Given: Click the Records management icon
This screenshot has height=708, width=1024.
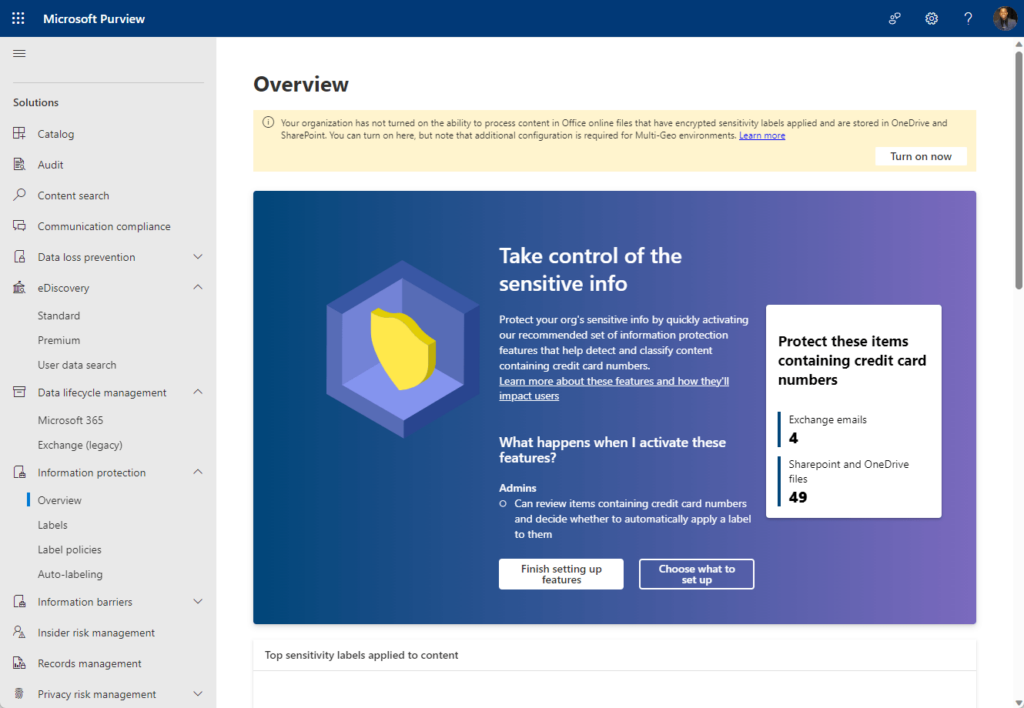Looking at the screenshot, I should [x=20, y=663].
